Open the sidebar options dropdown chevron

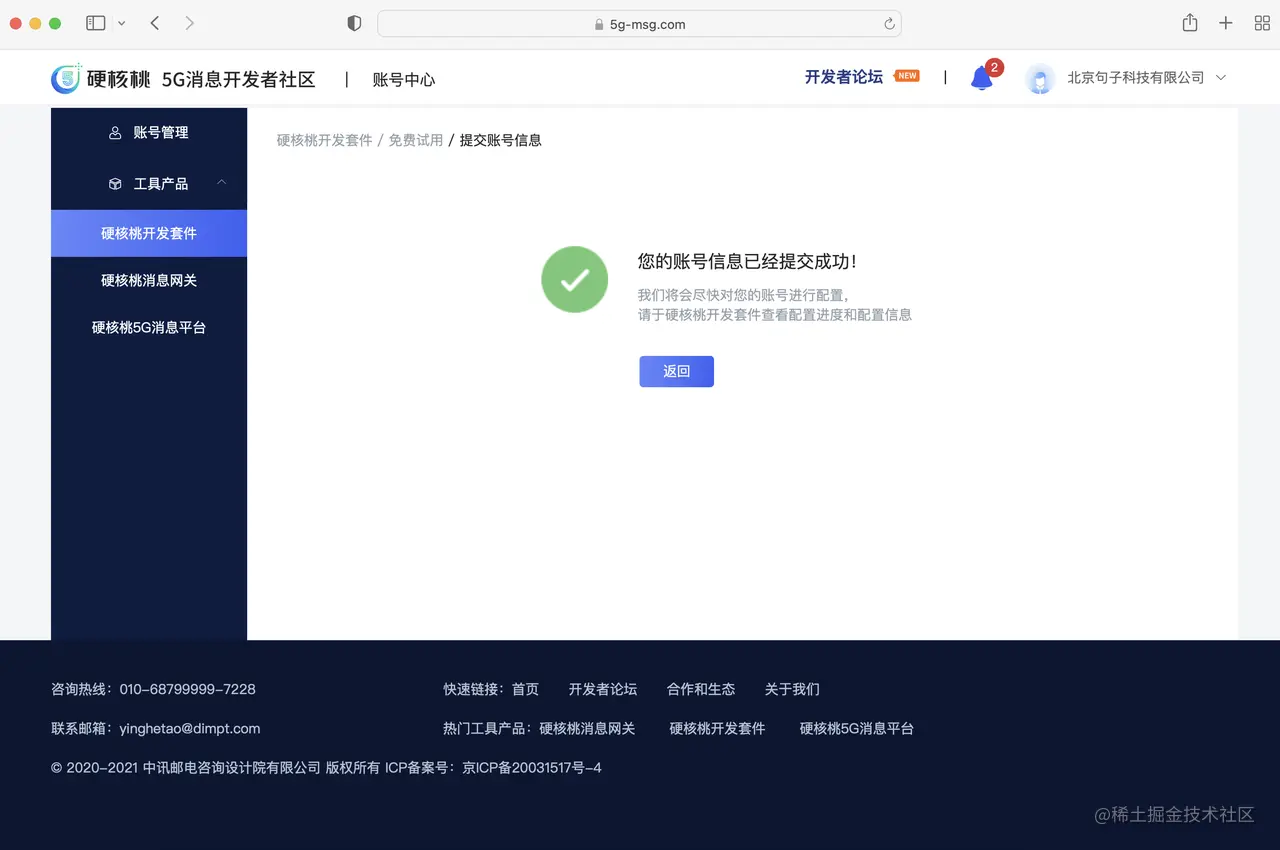coord(122,23)
